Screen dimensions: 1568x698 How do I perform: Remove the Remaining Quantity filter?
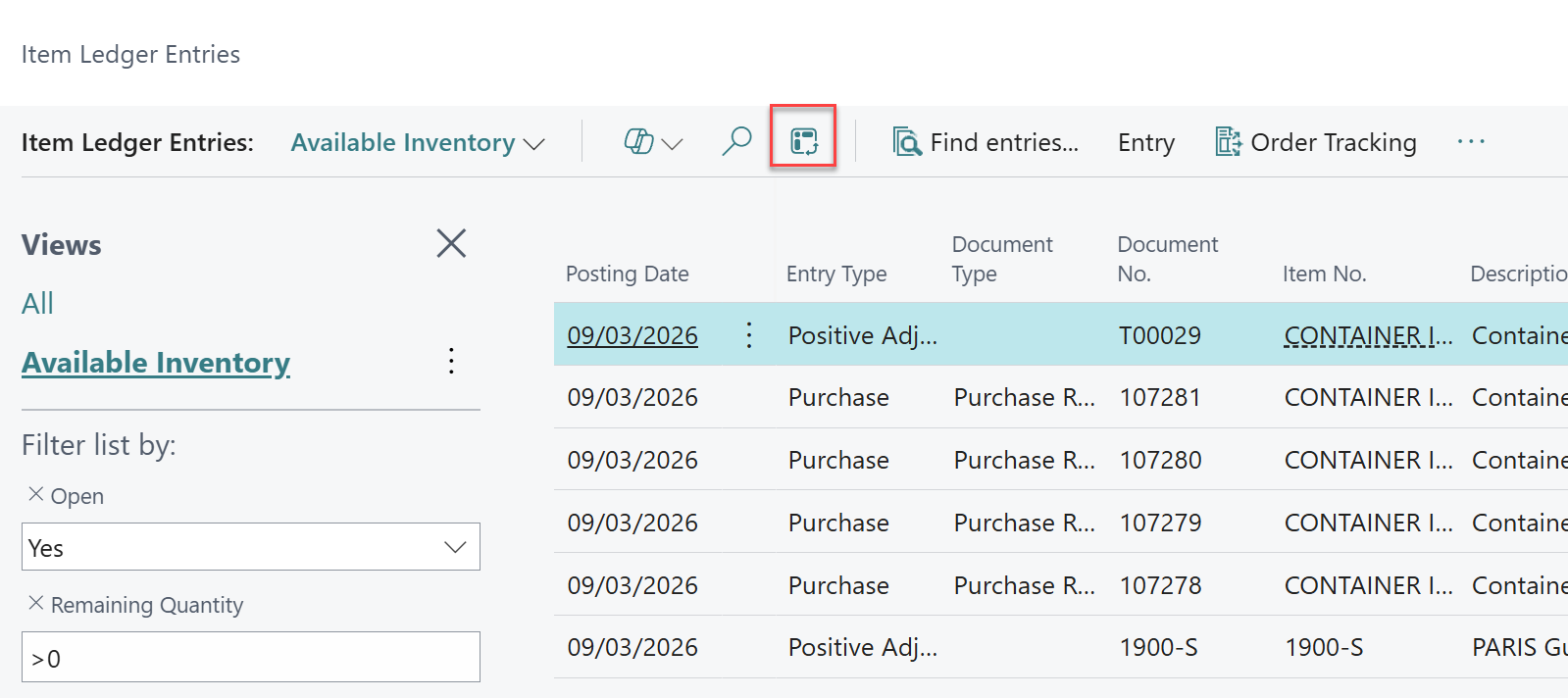click(36, 603)
